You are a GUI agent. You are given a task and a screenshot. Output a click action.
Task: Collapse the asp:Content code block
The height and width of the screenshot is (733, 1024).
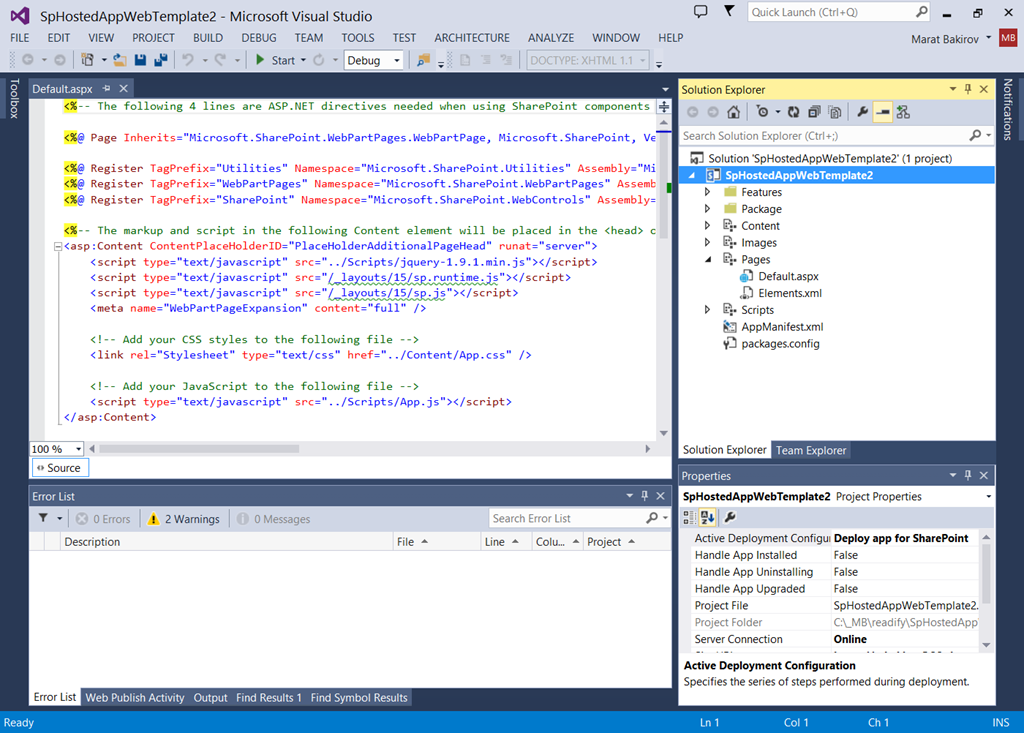[x=57, y=246]
